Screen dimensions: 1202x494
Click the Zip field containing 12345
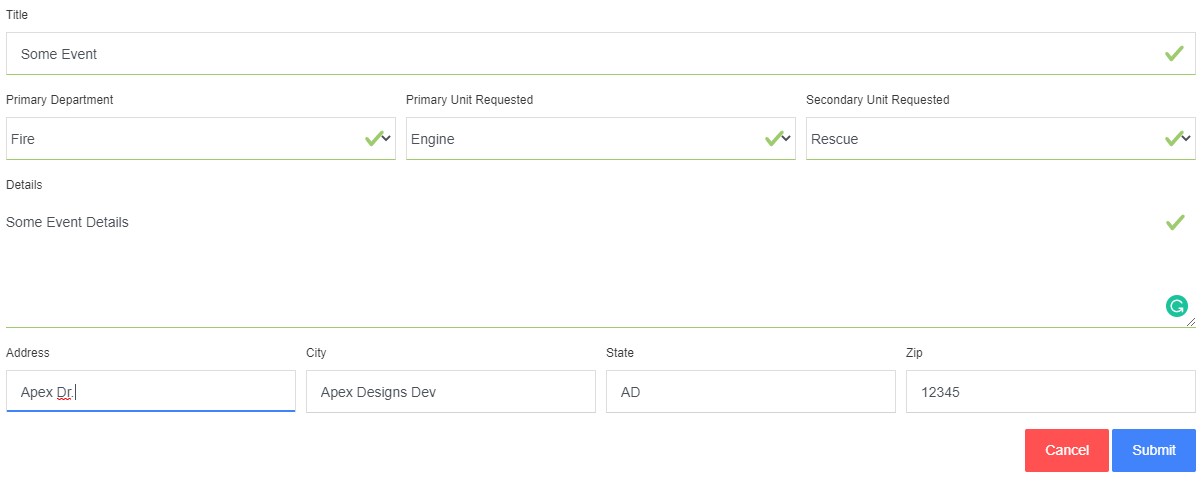point(1050,392)
